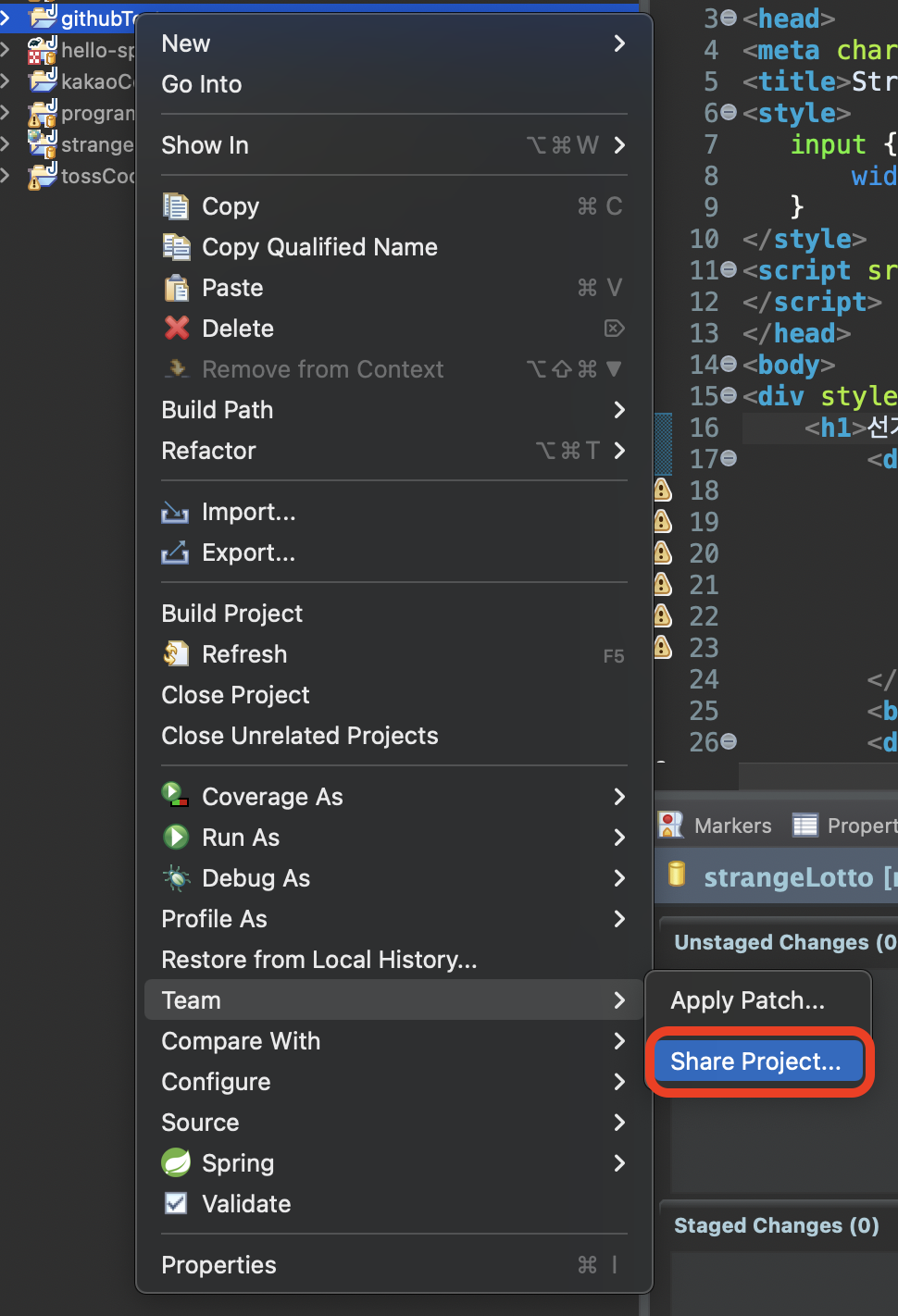
Task: Open the Compare With submenu
Action: (x=394, y=1041)
